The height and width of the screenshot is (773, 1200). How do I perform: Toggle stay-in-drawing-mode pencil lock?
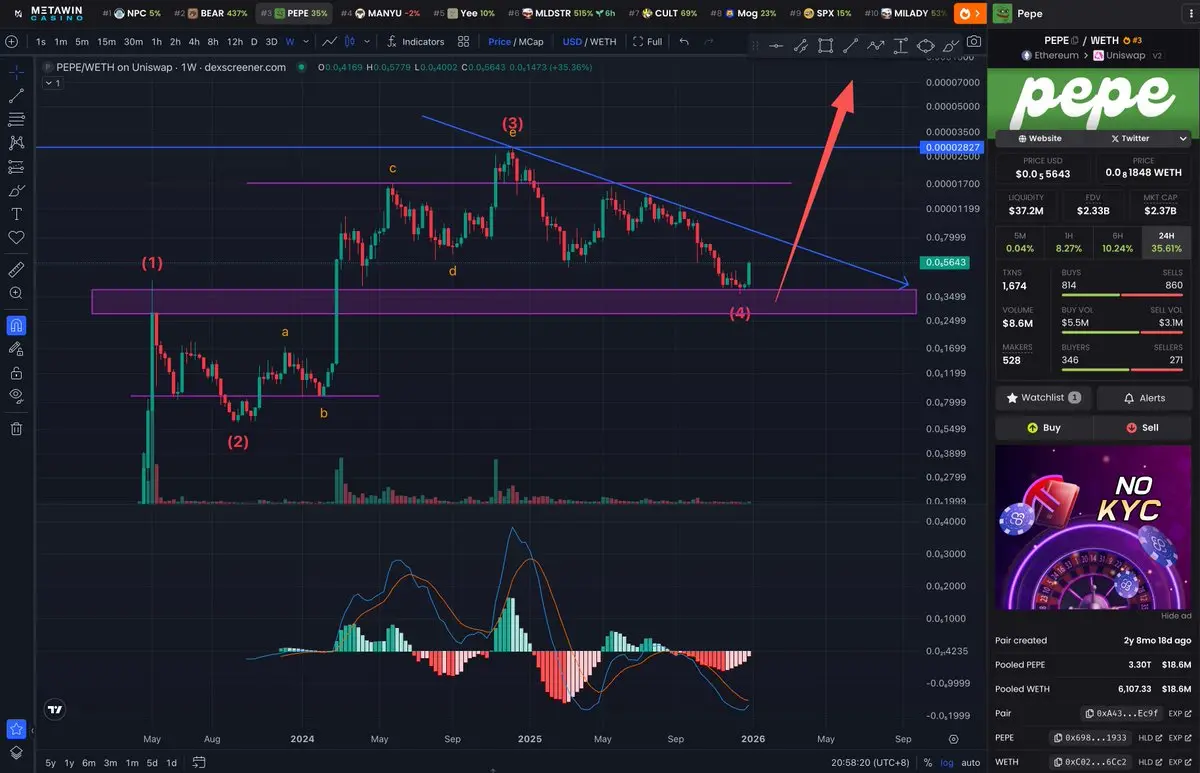coord(16,349)
